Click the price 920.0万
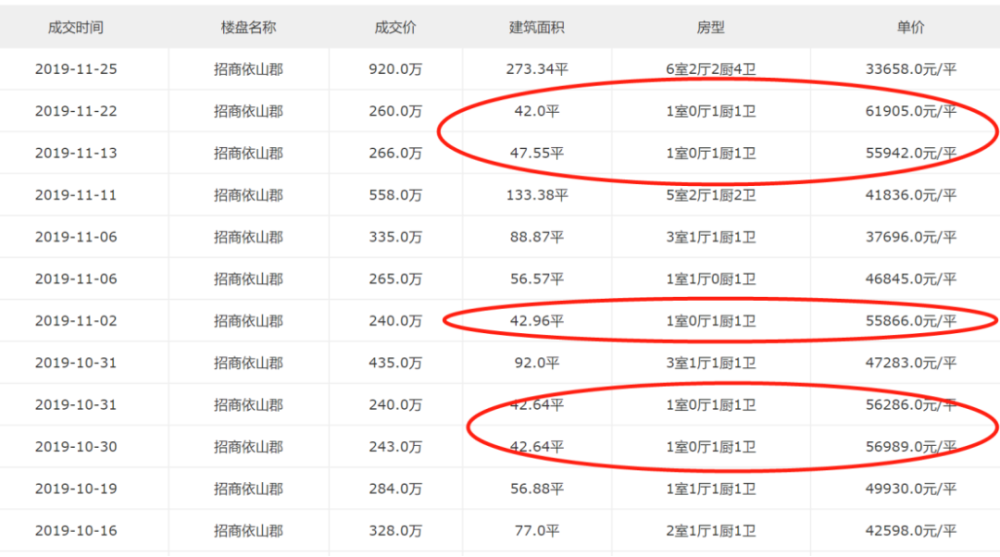Viewport: 1000px width, 557px height. 395,69
